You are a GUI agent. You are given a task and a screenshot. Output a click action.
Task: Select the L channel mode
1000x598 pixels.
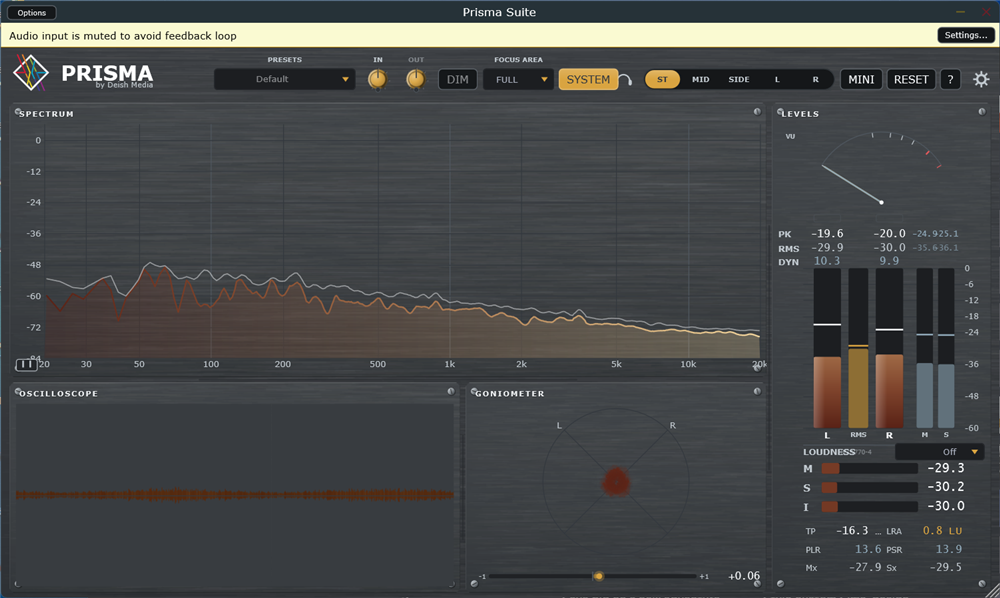coord(777,79)
